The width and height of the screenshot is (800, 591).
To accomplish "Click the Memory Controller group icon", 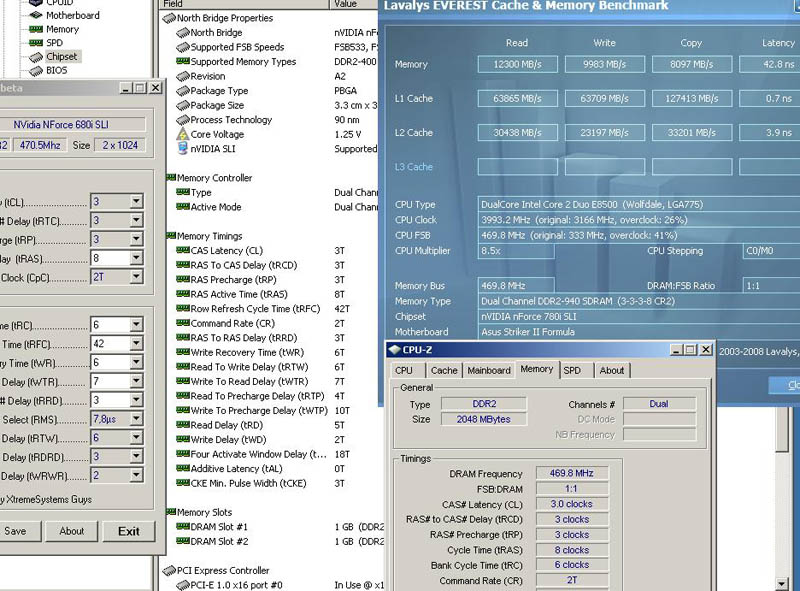I will click(x=171, y=178).
